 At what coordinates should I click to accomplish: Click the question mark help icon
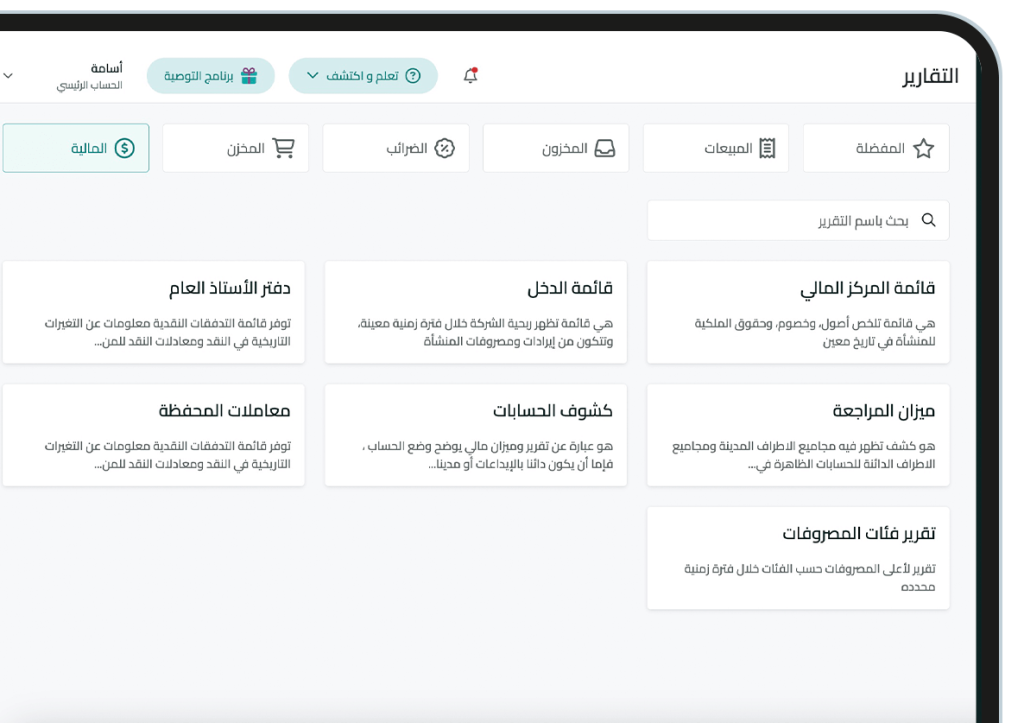click(x=413, y=76)
